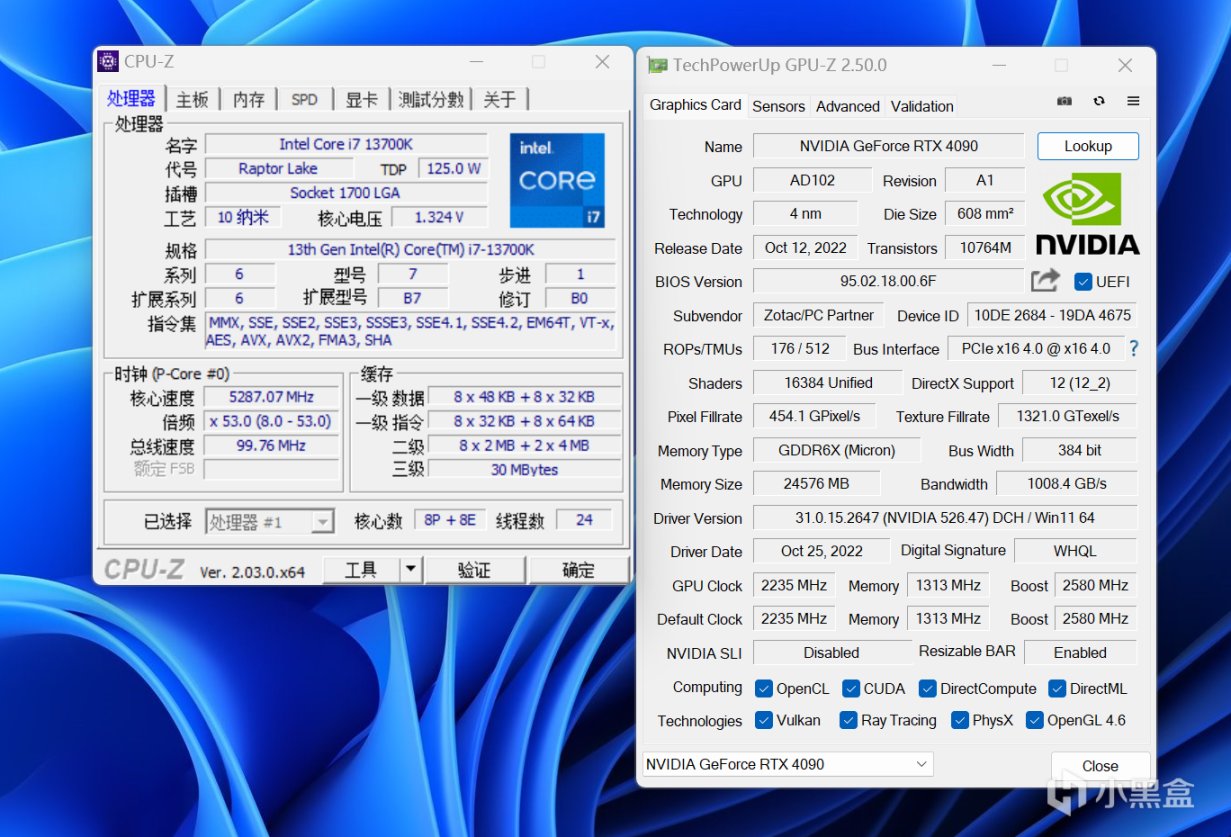Click the GPU-Z refresh icon
The width and height of the screenshot is (1231, 837).
coord(1099,101)
